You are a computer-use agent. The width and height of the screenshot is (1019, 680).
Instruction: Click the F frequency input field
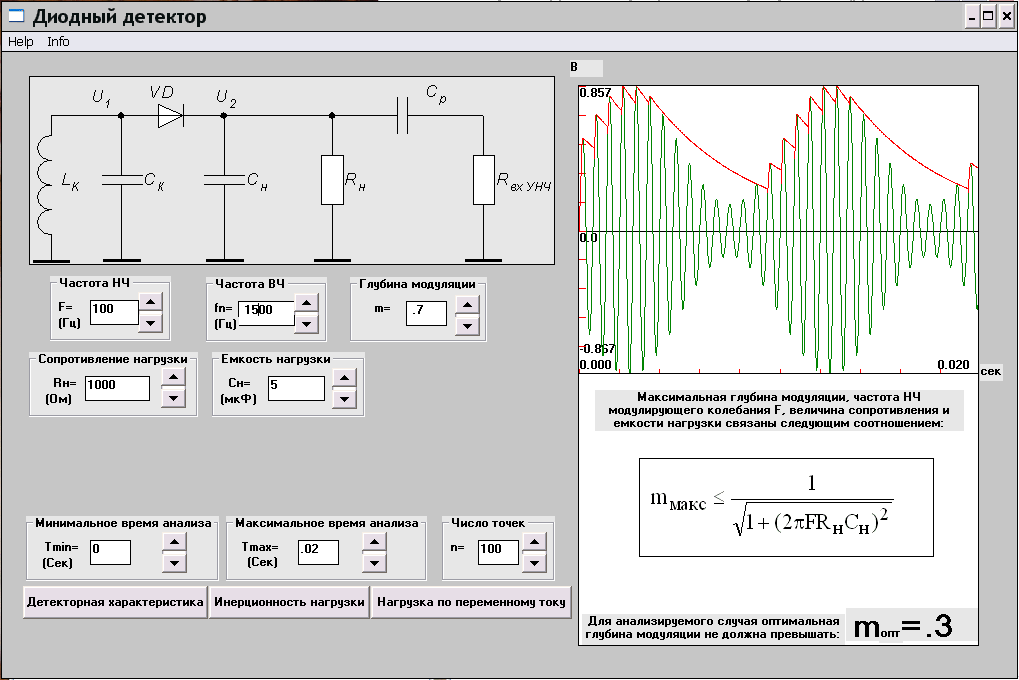(113, 311)
